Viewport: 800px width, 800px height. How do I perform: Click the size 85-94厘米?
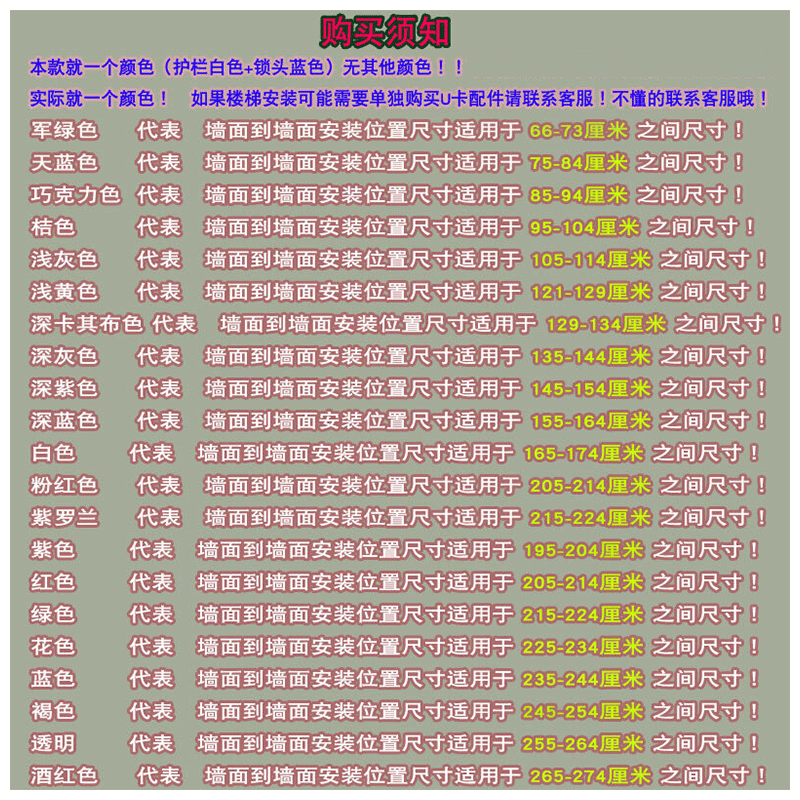point(578,195)
